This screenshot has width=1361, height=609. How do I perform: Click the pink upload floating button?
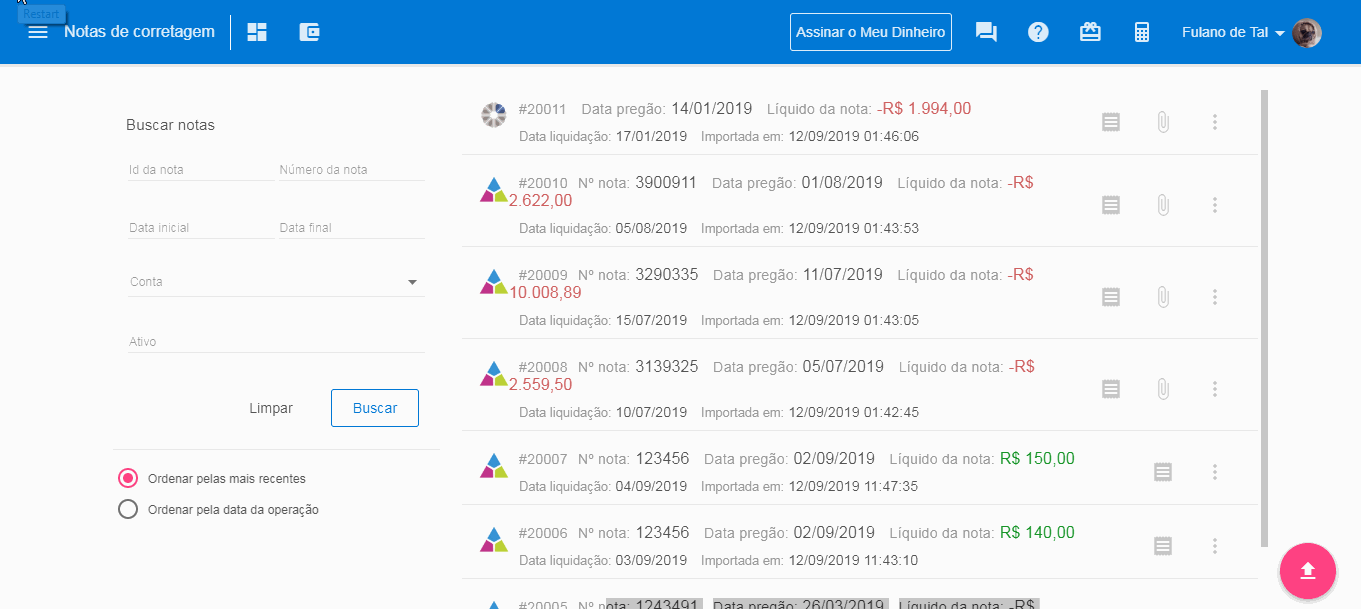click(x=1307, y=571)
